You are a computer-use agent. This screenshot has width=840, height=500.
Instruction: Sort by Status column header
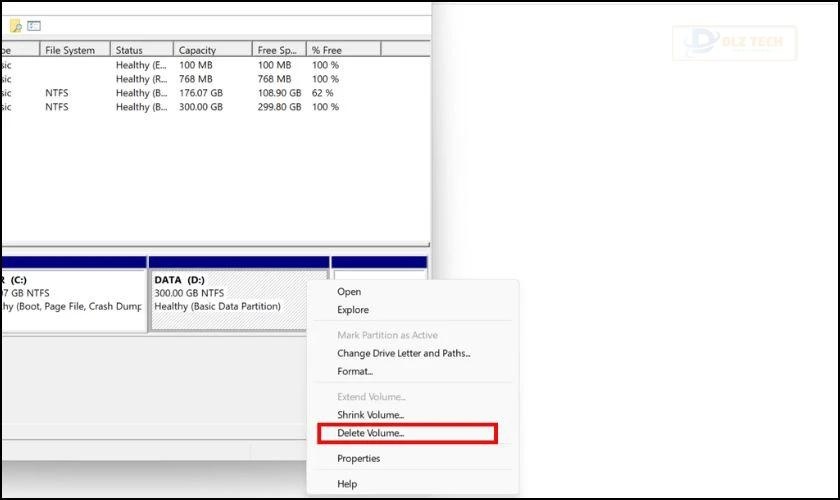(141, 50)
